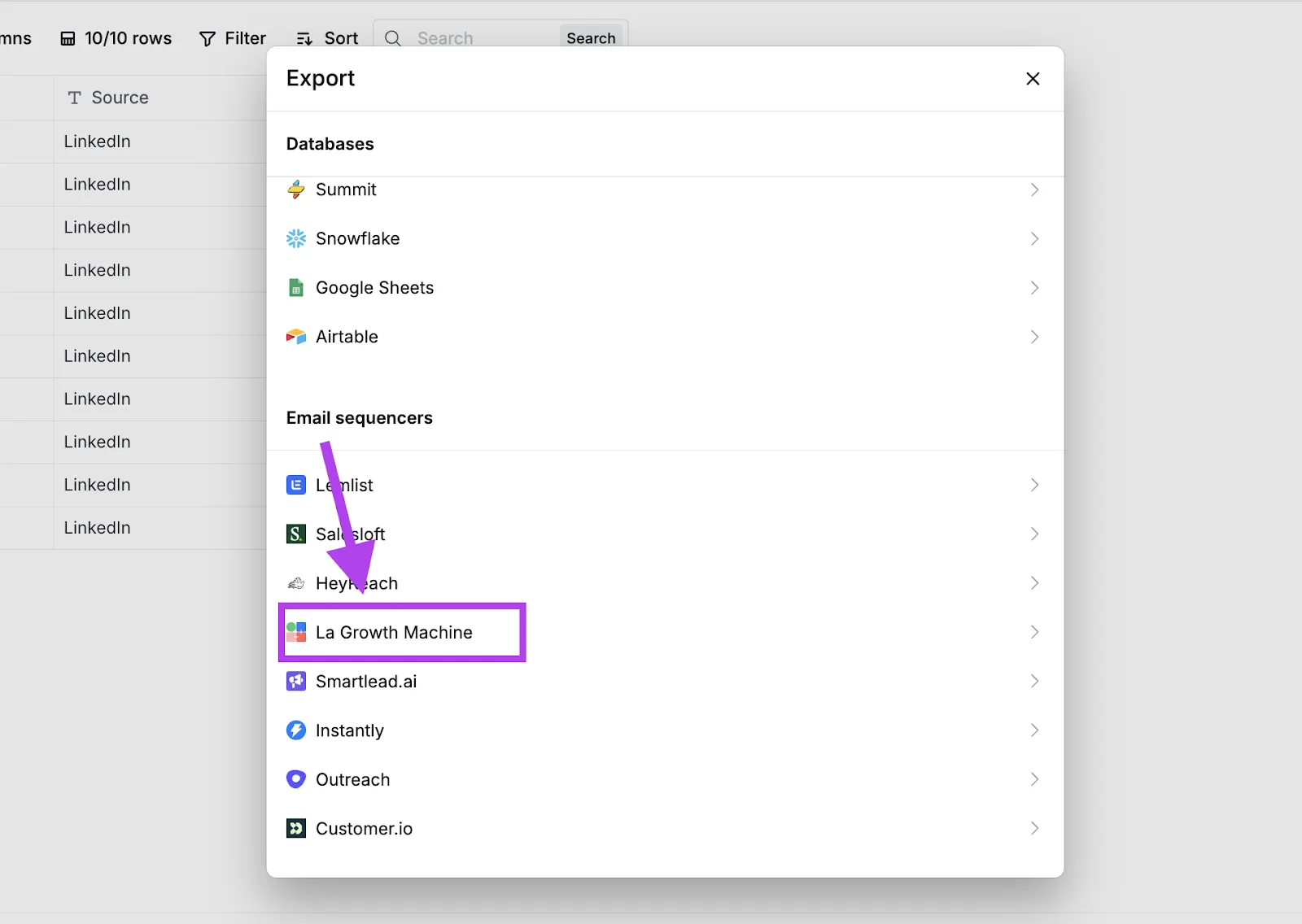Viewport: 1302px width, 924px height.
Task: Expand the Google Sheets chevron
Action: pyautogui.click(x=1035, y=288)
